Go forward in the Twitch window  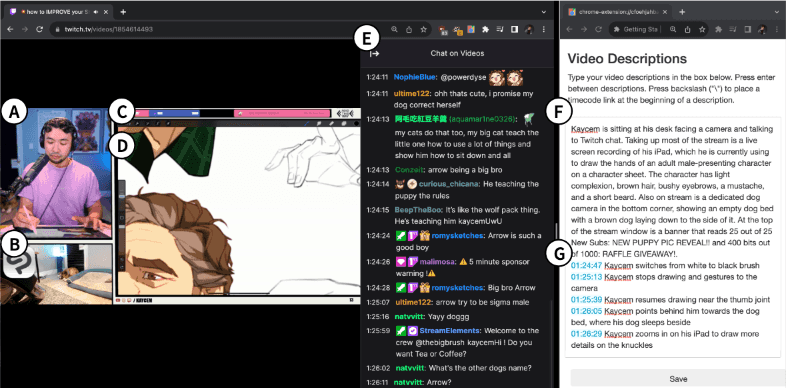click(x=25, y=30)
